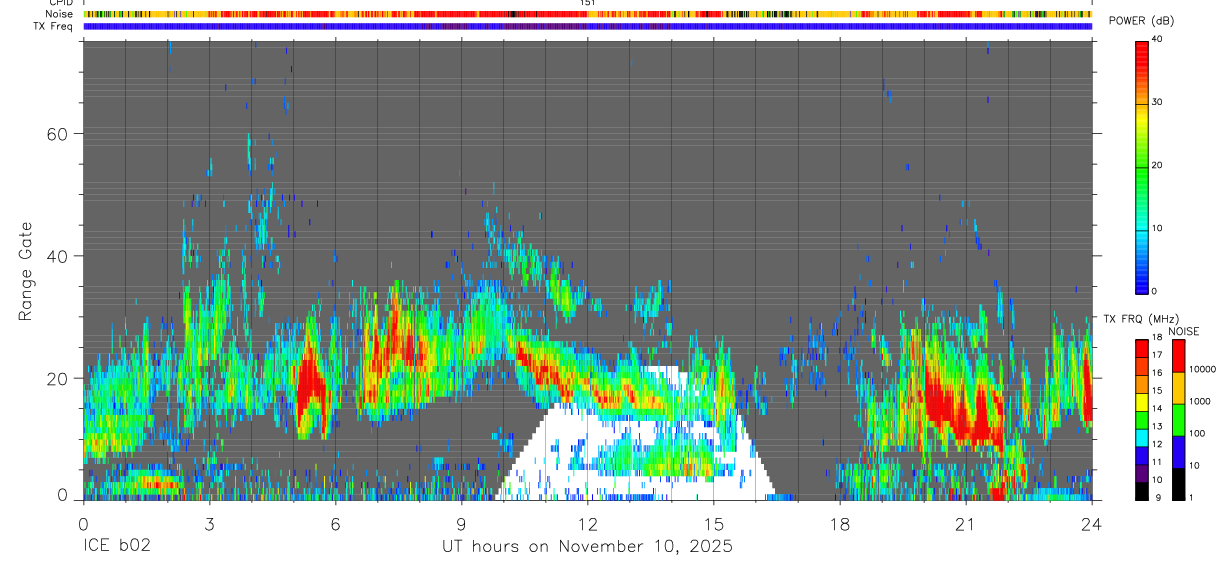Click the 12 tick on the UT hours axis
The width and height of the screenshot is (1228, 567).
[x=587, y=523]
